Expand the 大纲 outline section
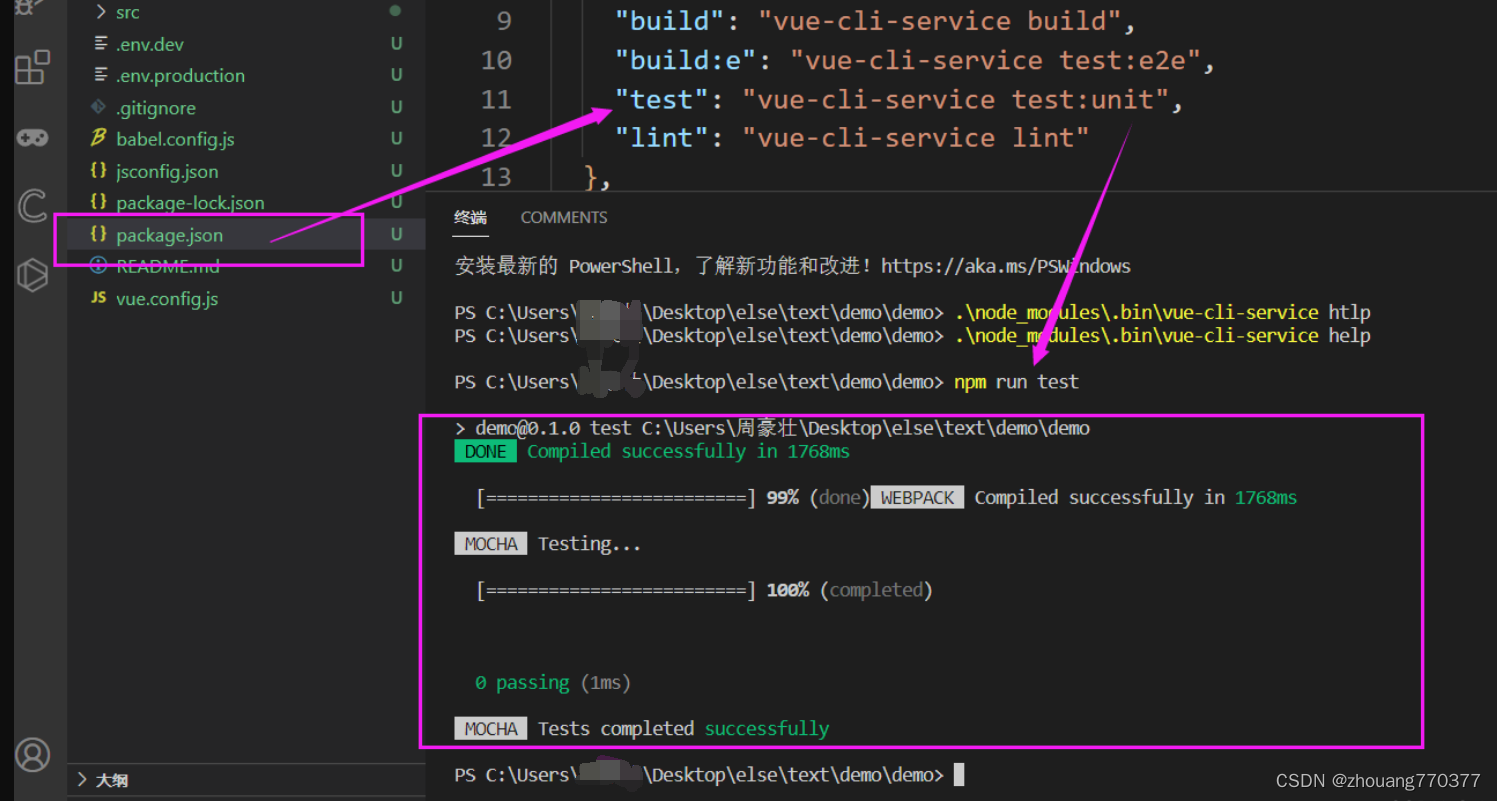The height and width of the screenshot is (801, 1497). pos(84,780)
